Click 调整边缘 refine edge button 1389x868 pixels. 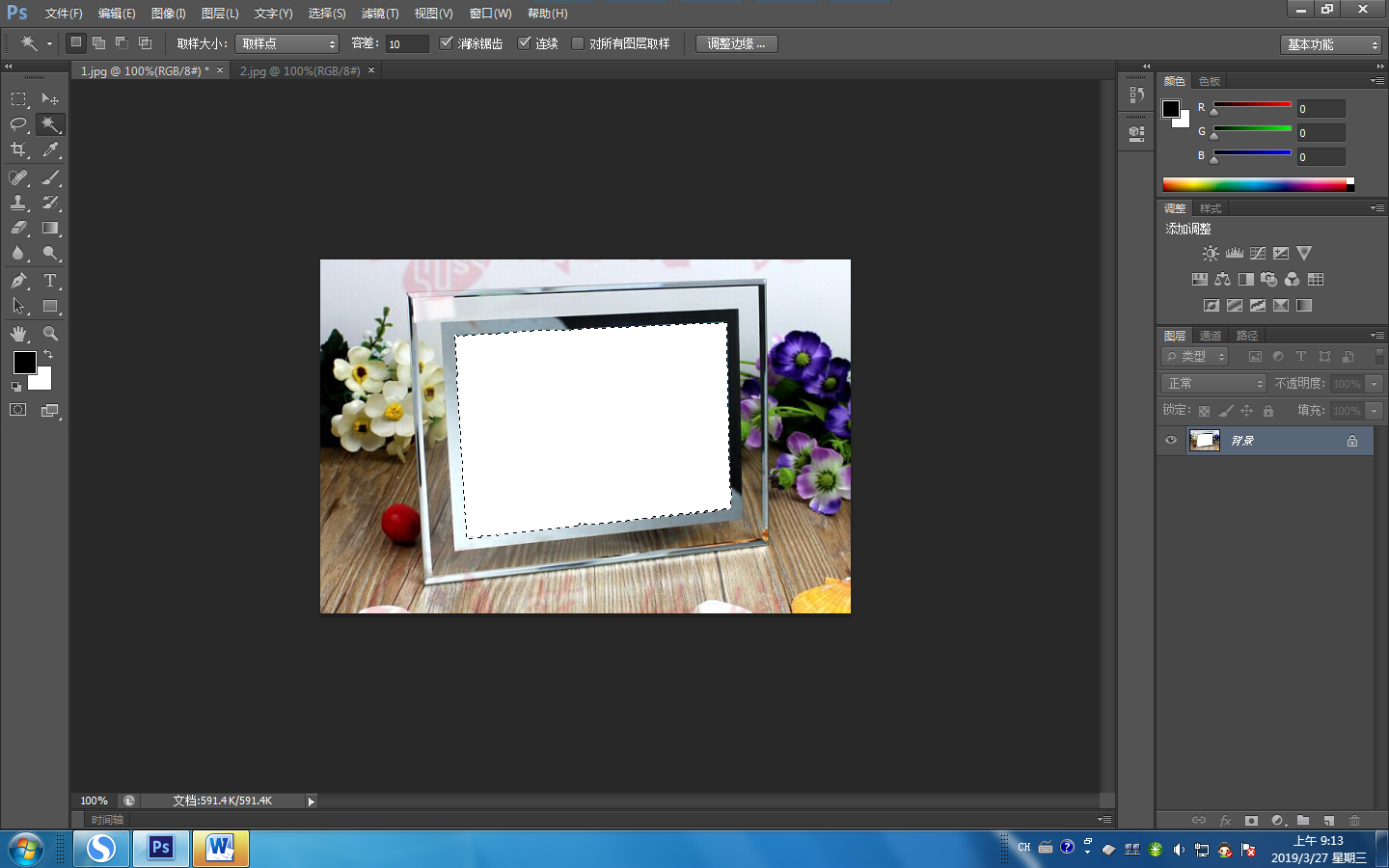736,43
